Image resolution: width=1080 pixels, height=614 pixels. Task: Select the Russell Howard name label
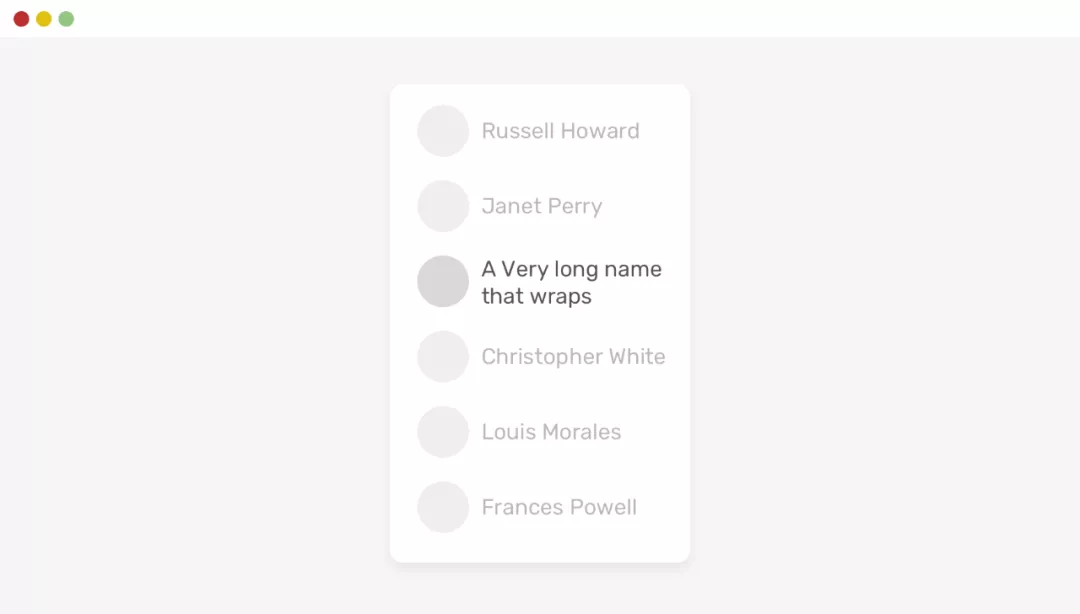tap(560, 131)
